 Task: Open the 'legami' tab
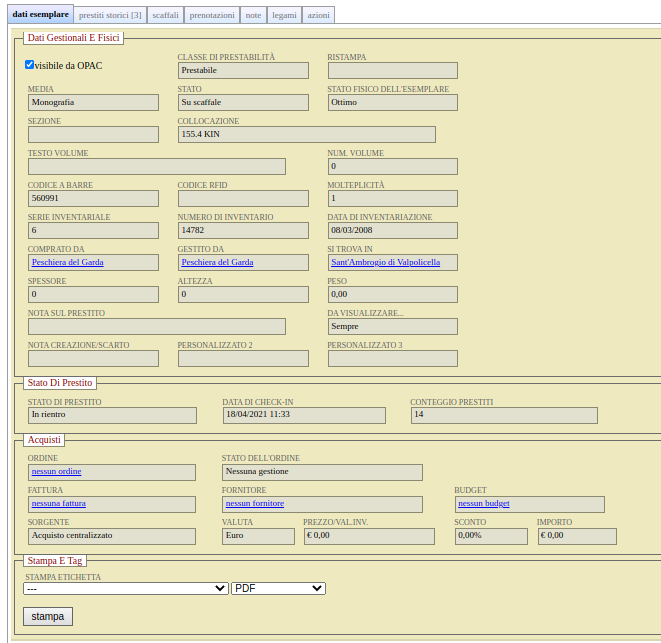[283, 15]
